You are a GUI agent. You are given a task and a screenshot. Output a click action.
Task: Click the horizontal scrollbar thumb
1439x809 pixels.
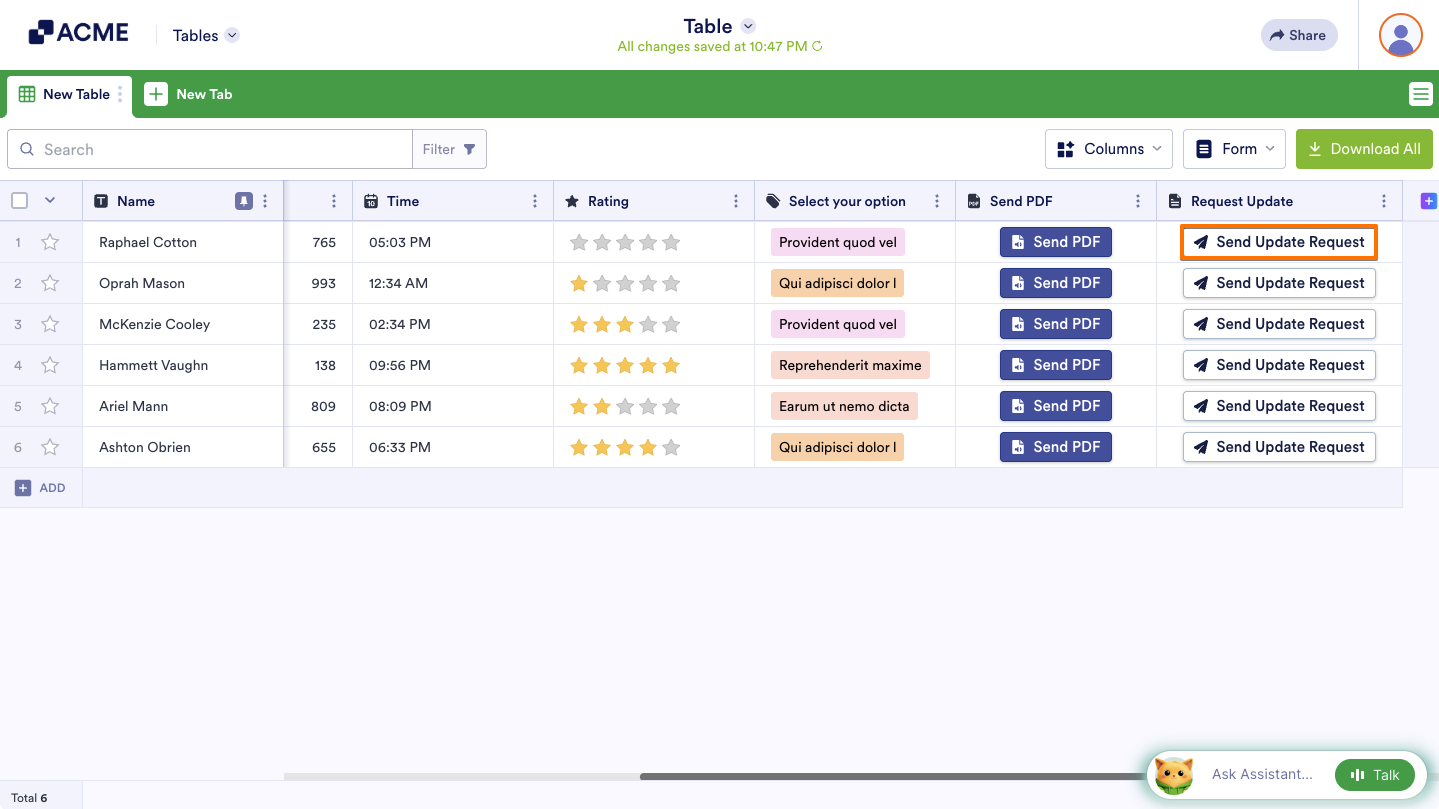point(892,776)
